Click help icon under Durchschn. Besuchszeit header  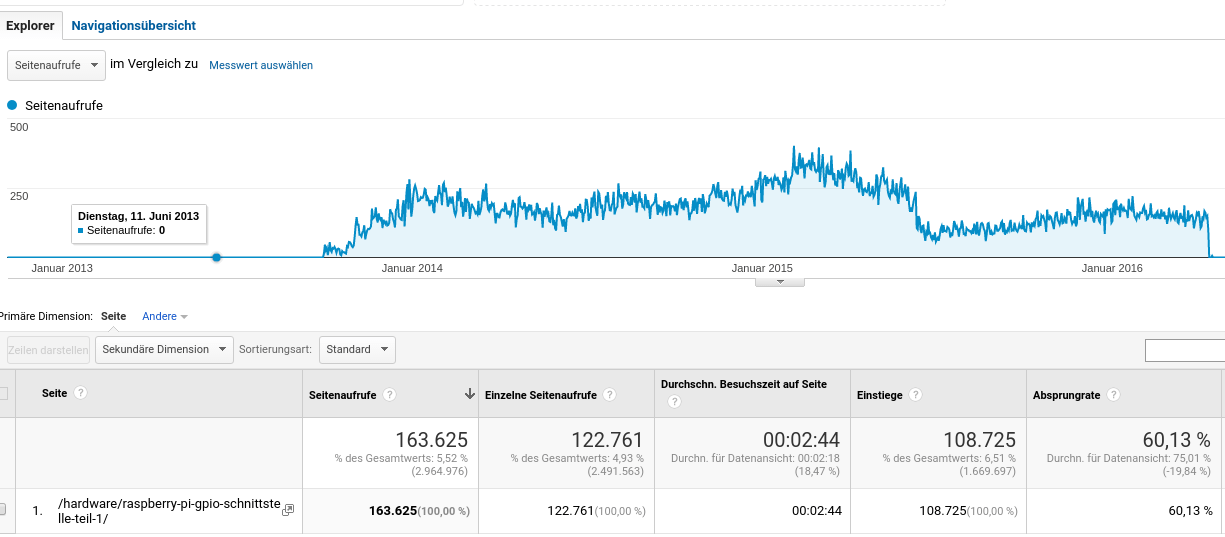[674, 402]
